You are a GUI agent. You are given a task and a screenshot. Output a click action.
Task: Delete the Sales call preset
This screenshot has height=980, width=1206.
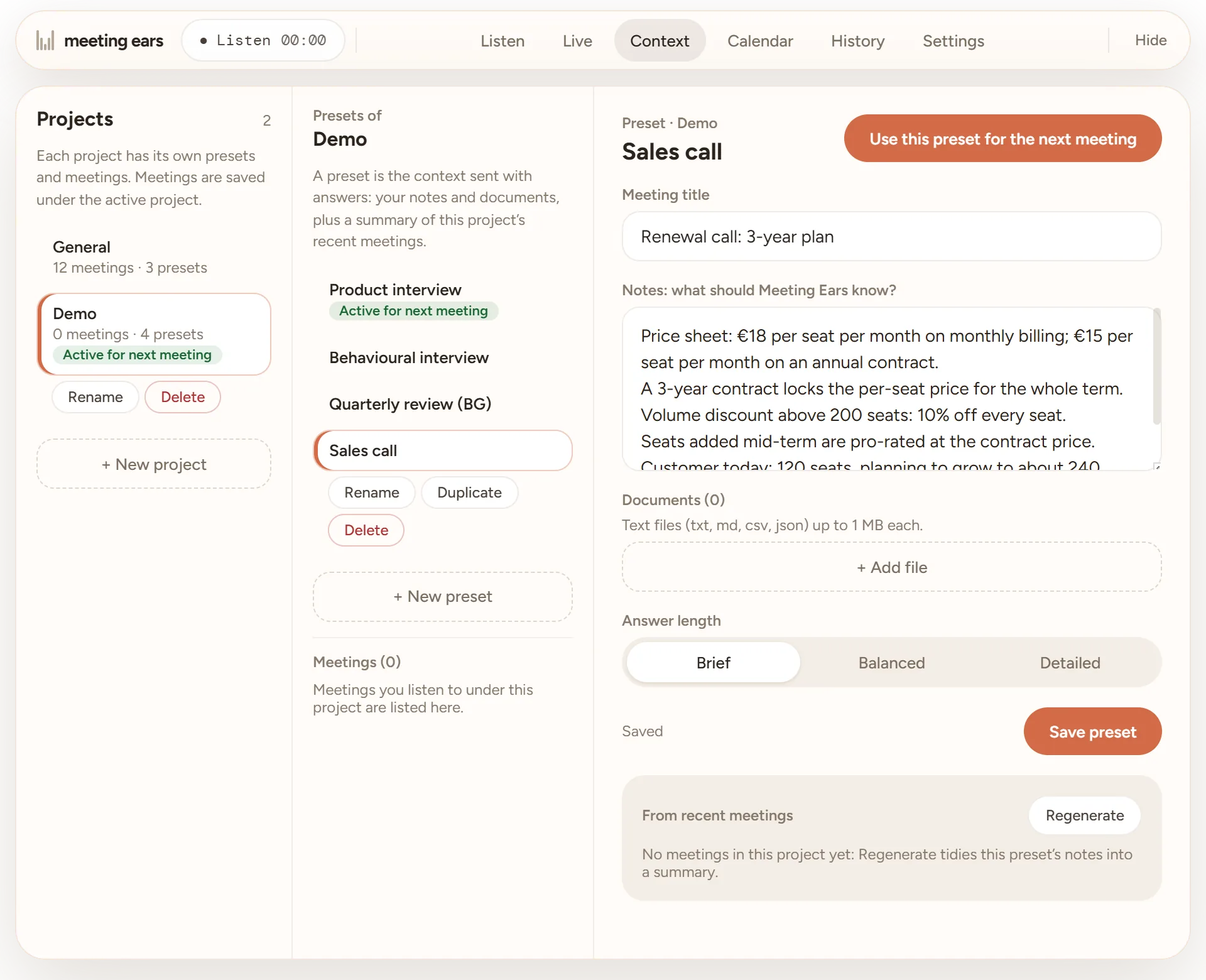click(x=366, y=530)
